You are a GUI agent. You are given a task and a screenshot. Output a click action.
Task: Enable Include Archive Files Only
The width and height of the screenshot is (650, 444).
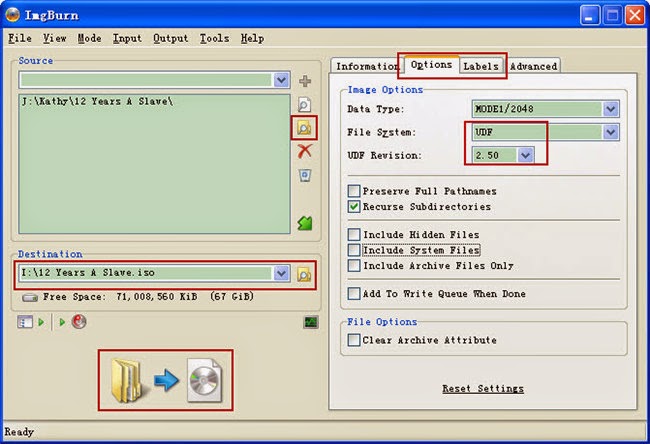[354, 265]
